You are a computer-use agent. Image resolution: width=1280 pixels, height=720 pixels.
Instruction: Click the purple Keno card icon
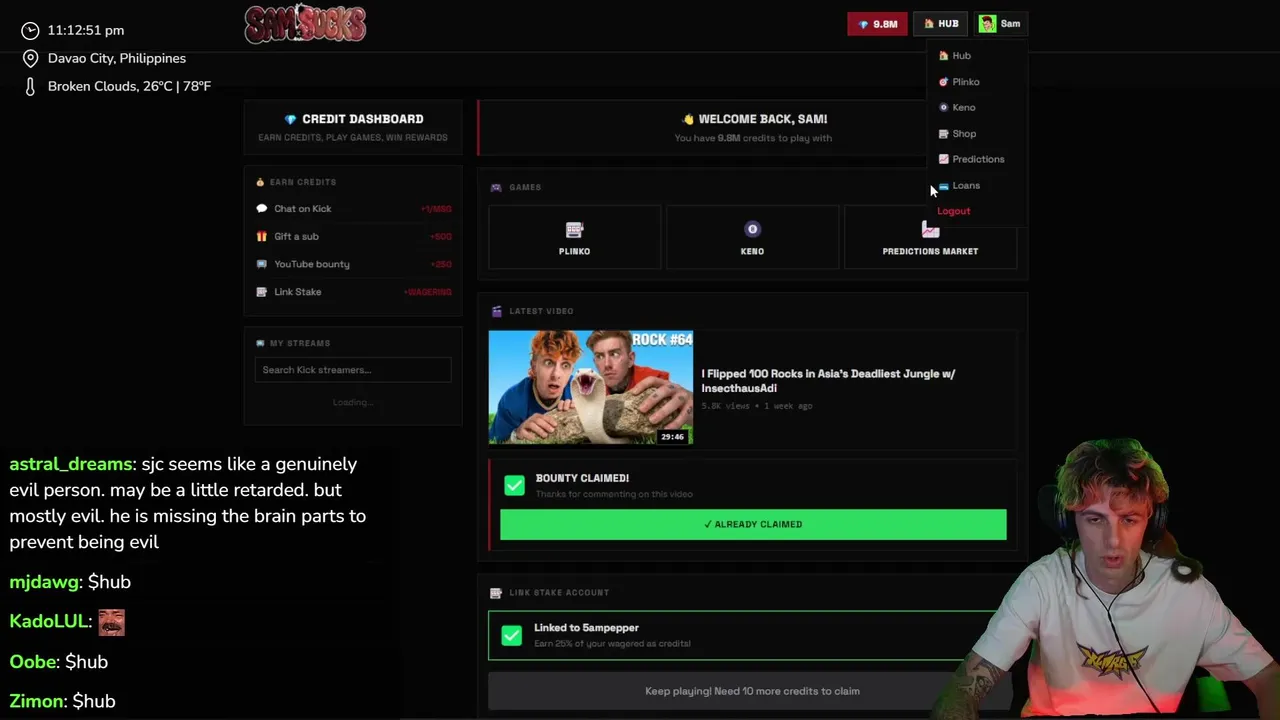pyautogui.click(x=752, y=229)
